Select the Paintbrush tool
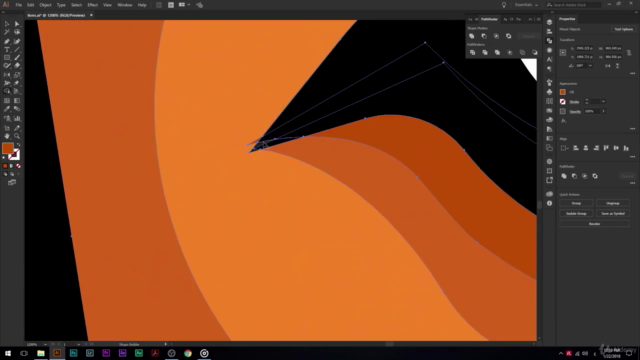640x360 pixels. (x=17, y=58)
